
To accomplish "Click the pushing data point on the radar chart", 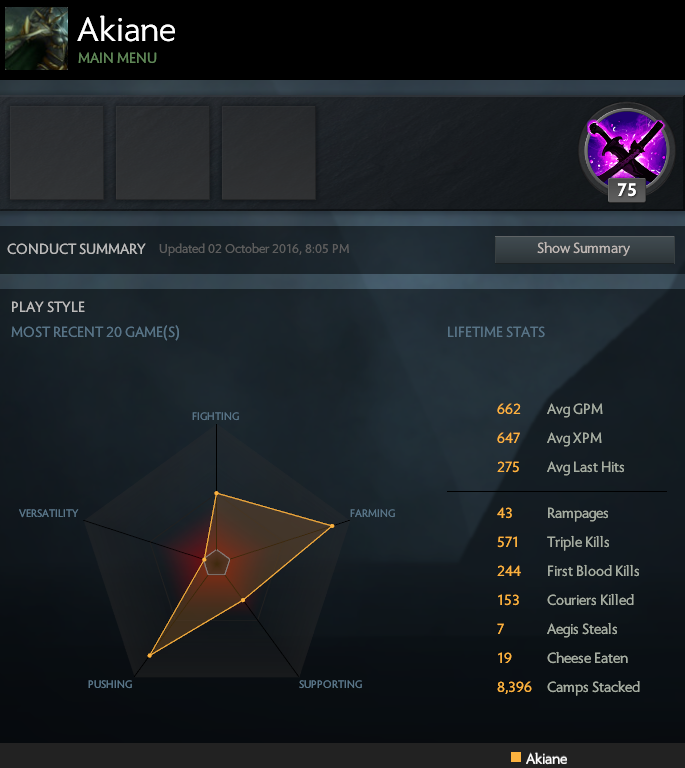I will coord(150,655).
